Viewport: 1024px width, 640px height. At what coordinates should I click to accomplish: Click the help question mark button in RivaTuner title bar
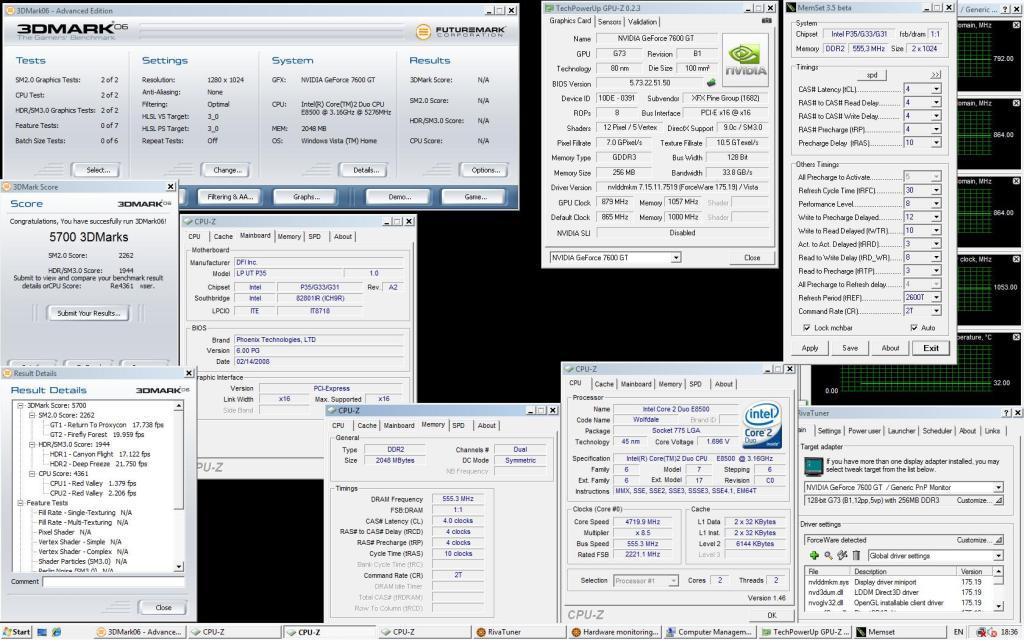1007,413
